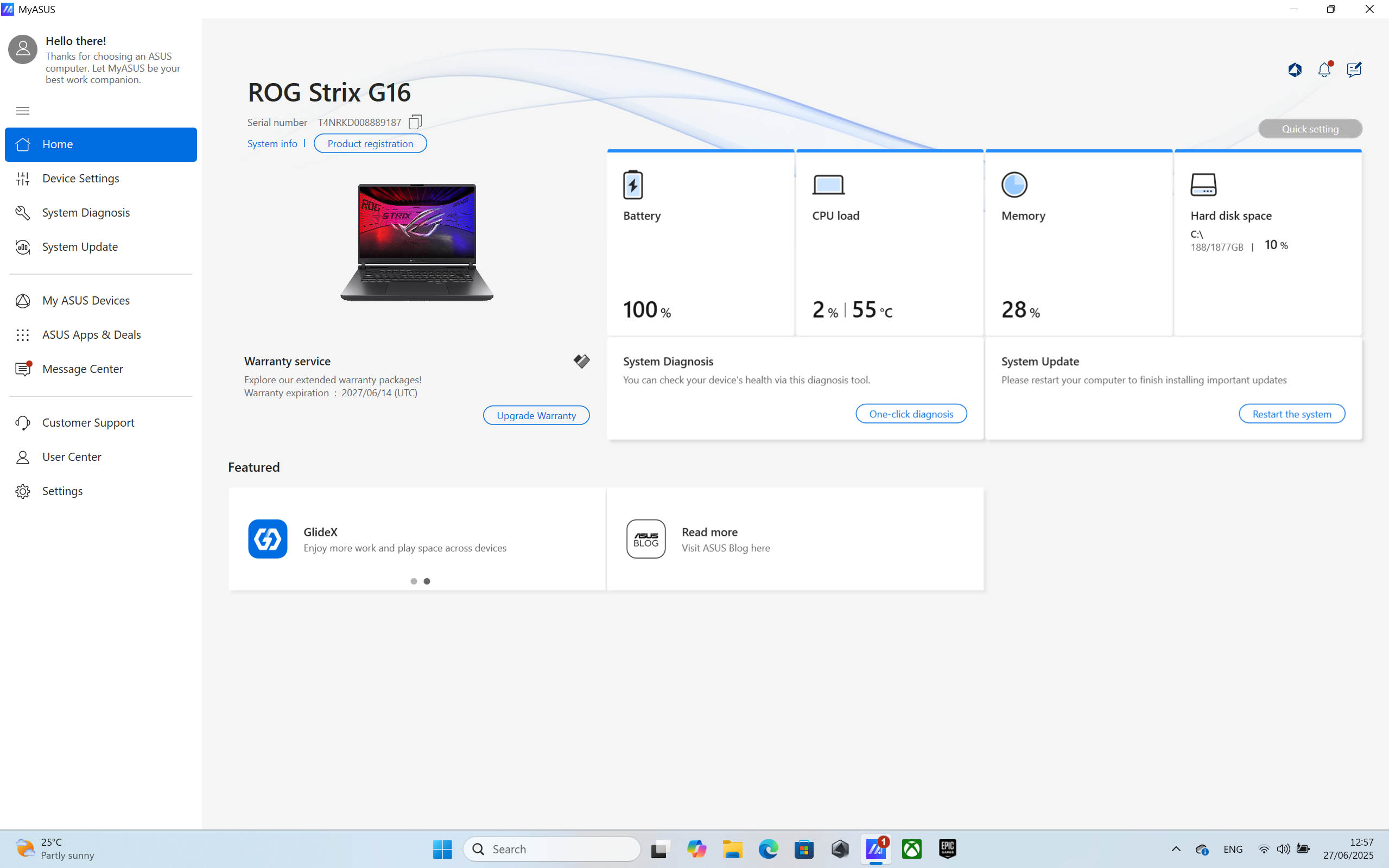The image size is (1389, 868).
Task: Open the ASUS Blog icon
Action: 646,538
